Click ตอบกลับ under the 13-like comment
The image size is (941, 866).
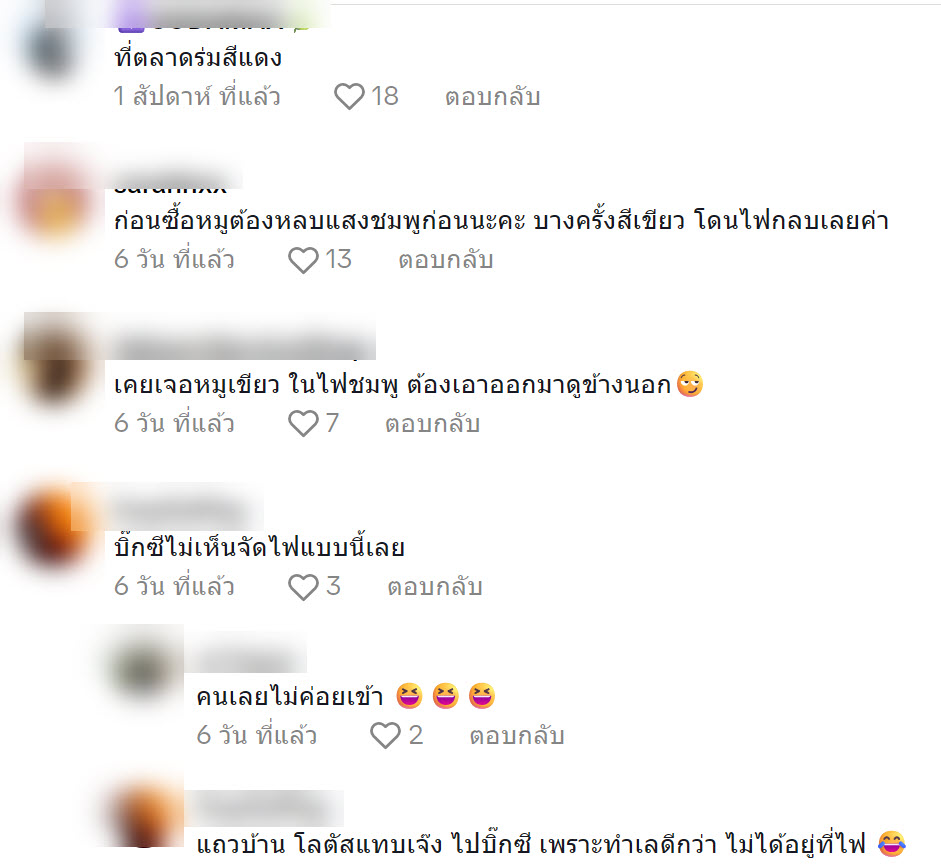[446, 260]
